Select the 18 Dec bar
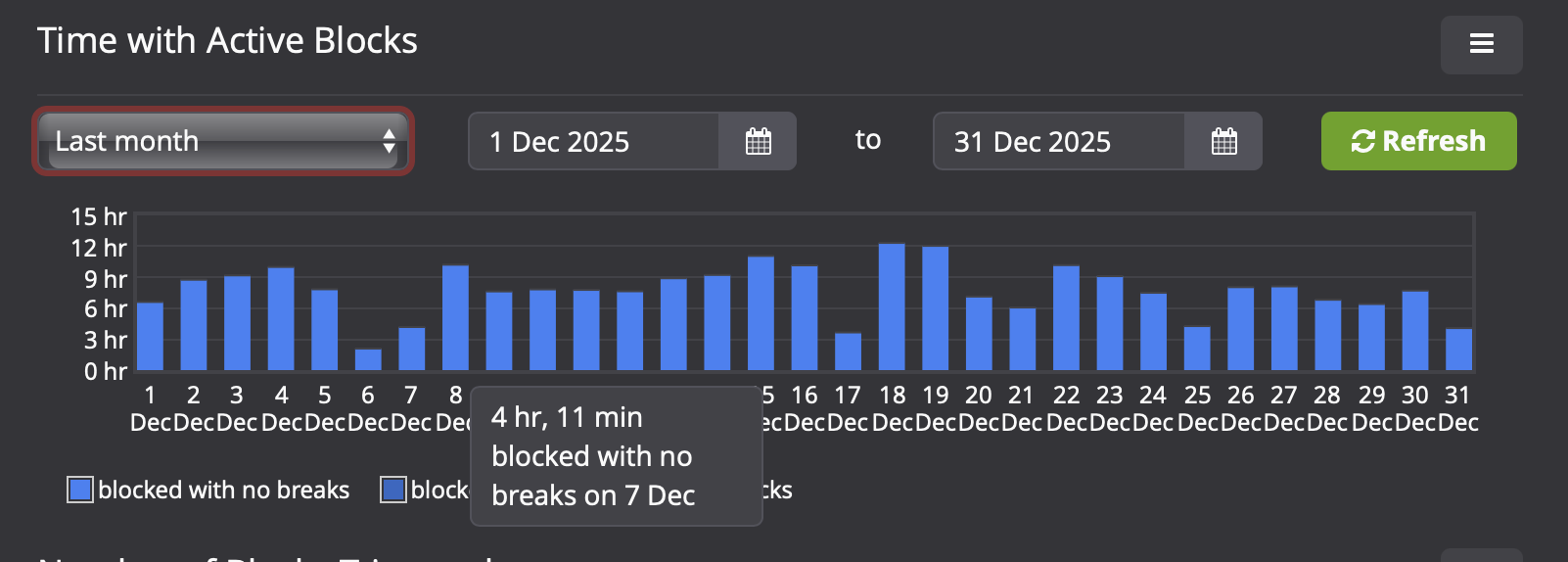1568x562 pixels. coord(892,307)
